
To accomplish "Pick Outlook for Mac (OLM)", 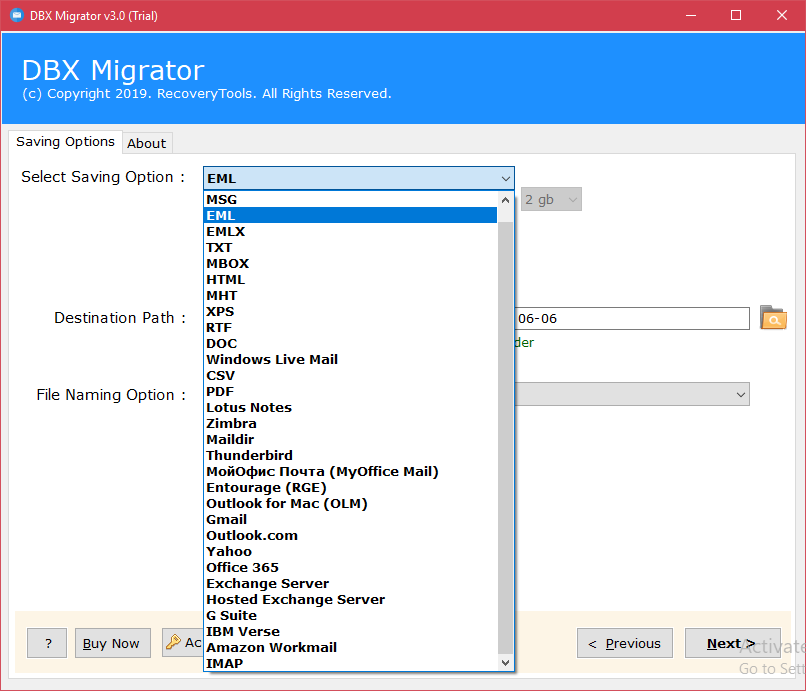I will [x=351, y=503].
